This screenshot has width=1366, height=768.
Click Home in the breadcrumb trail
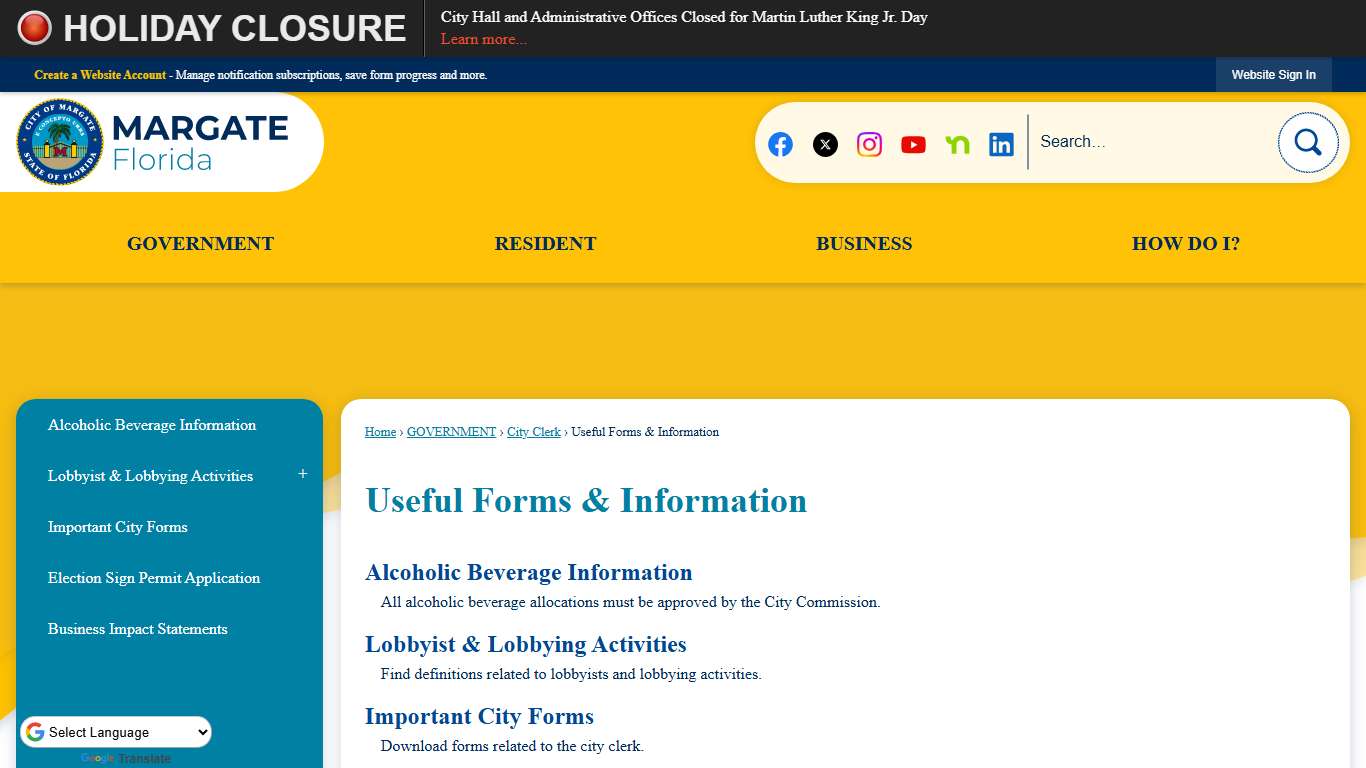pyautogui.click(x=380, y=431)
